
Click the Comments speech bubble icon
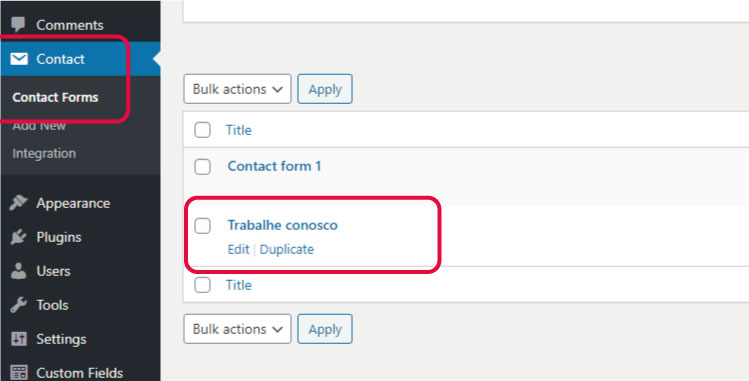(x=18, y=24)
